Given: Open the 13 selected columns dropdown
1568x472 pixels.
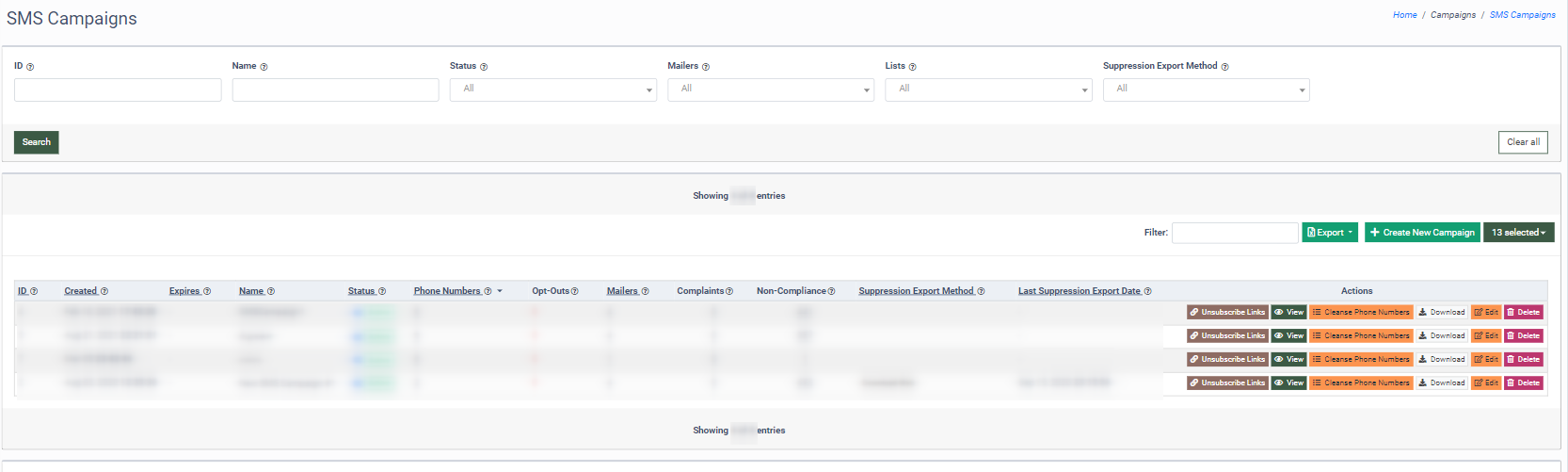Looking at the screenshot, I should (x=1518, y=233).
